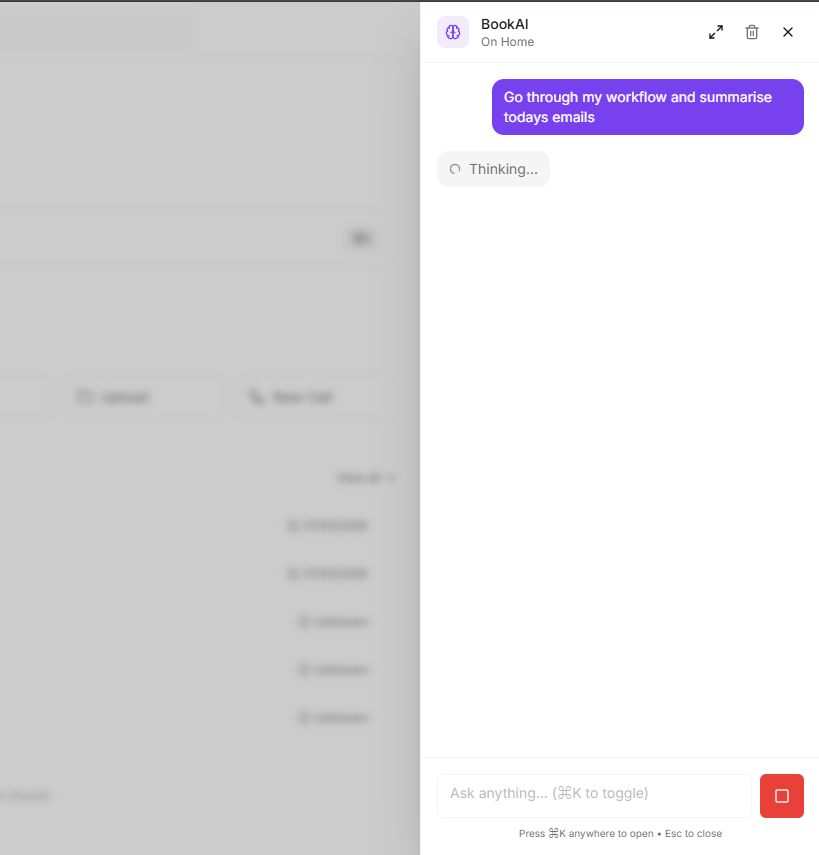Start a New Call from background page
This screenshot has width=819, height=855.
click(x=290, y=397)
